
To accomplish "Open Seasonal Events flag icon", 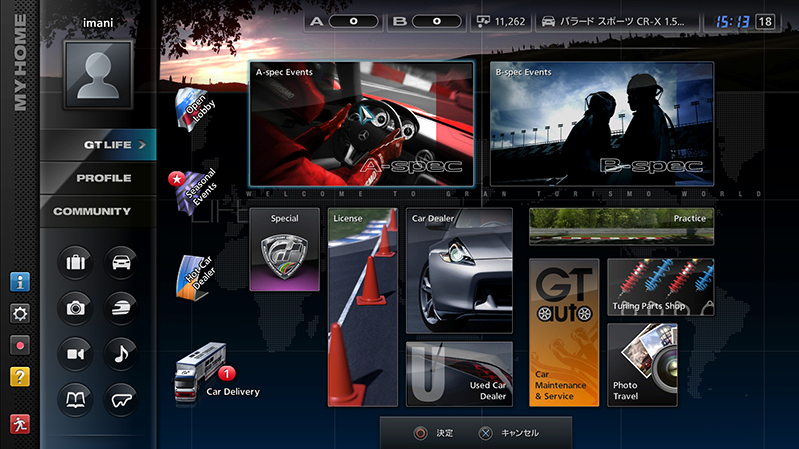I will coord(196,192).
